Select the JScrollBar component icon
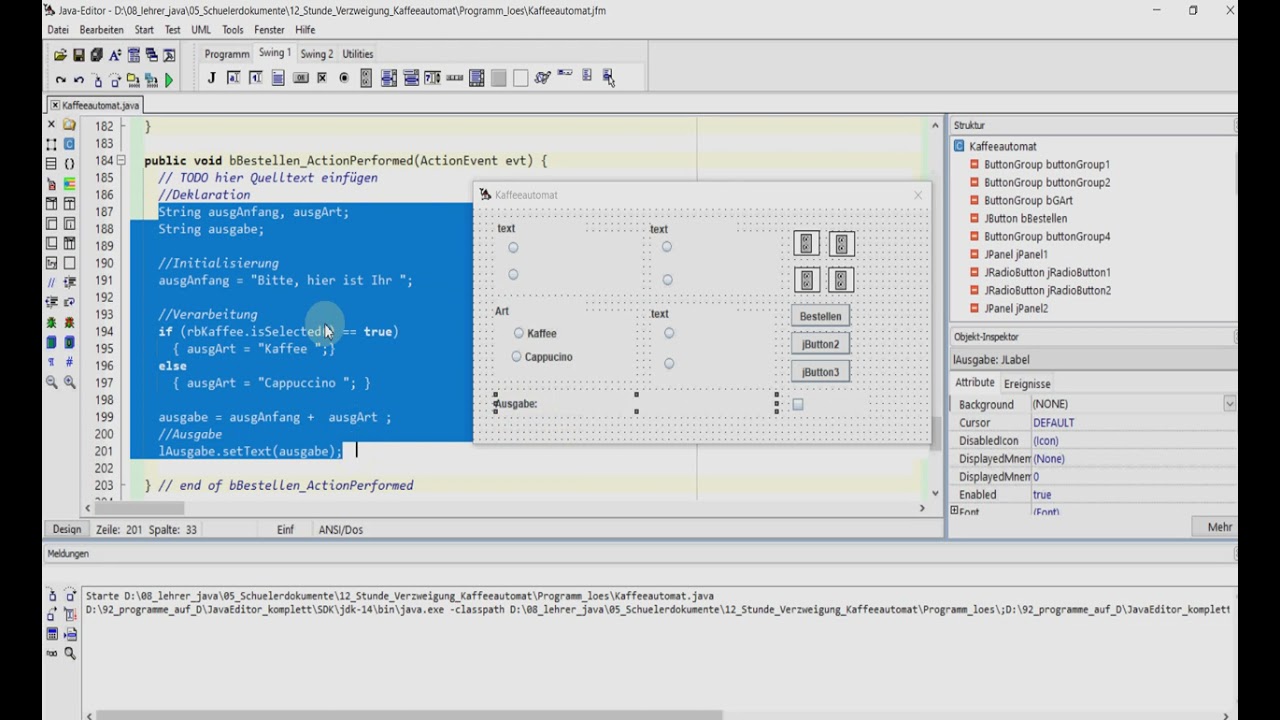 pyautogui.click(x=454, y=78)
